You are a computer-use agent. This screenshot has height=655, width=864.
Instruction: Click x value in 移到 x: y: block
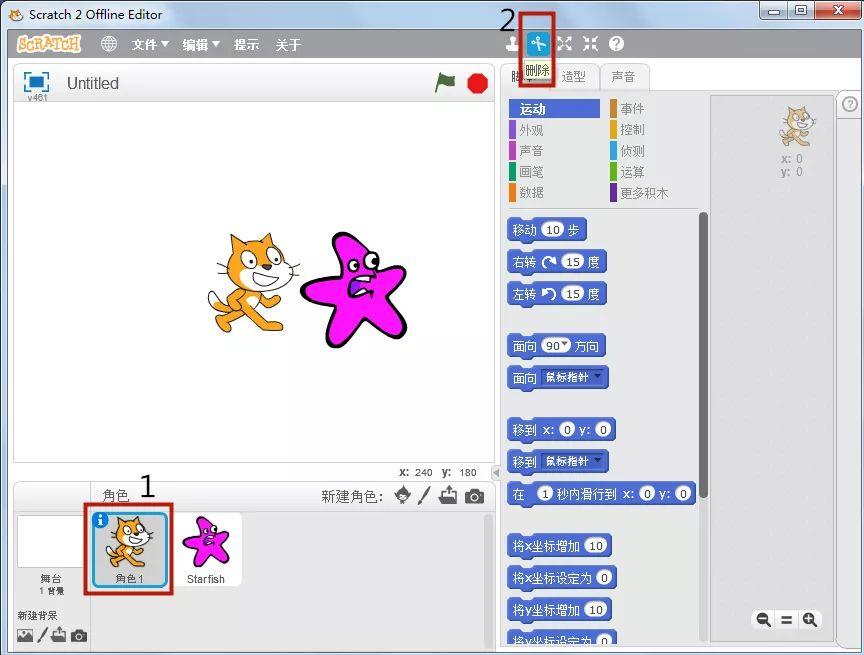pos(567,429)
